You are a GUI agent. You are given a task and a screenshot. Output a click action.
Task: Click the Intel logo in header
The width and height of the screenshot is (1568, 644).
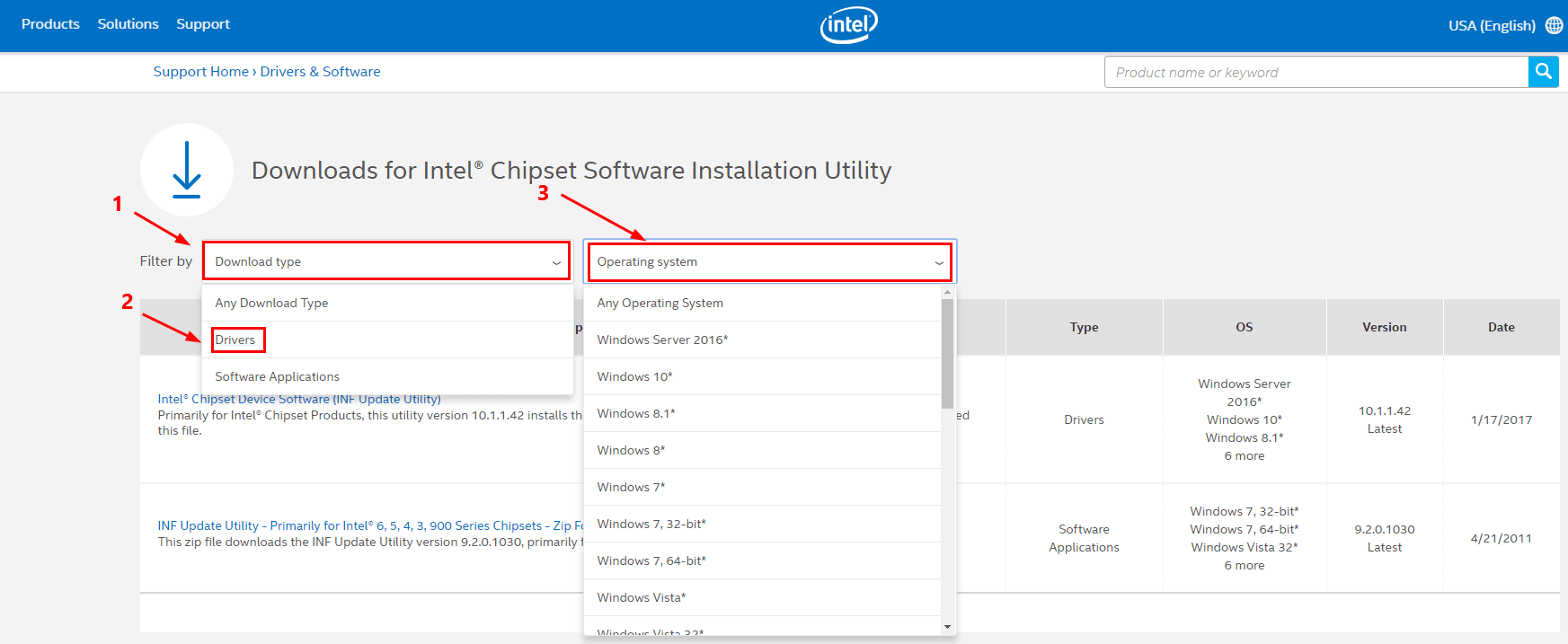848,25
